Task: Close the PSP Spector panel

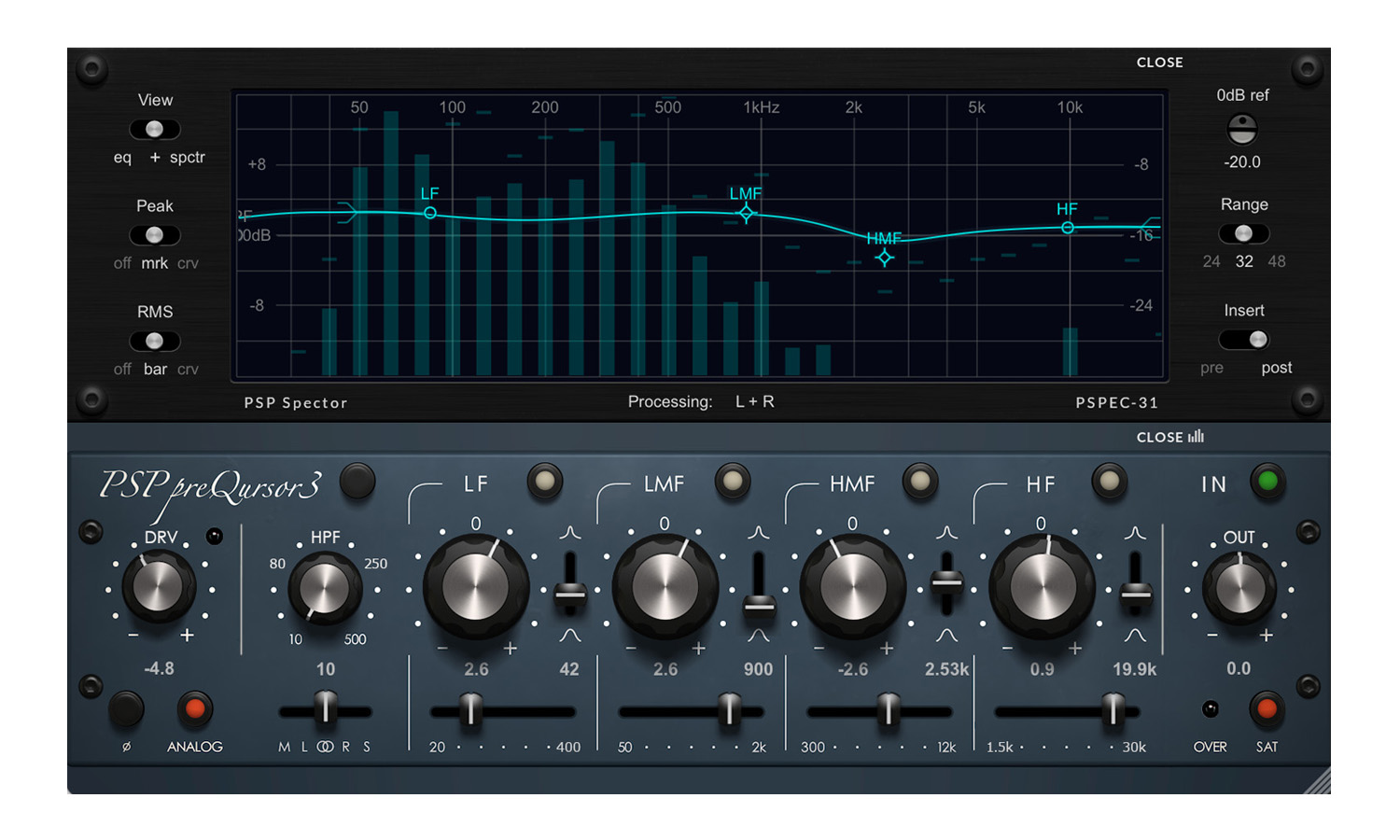Action: pyautogui.click(x=1159, y=63)
